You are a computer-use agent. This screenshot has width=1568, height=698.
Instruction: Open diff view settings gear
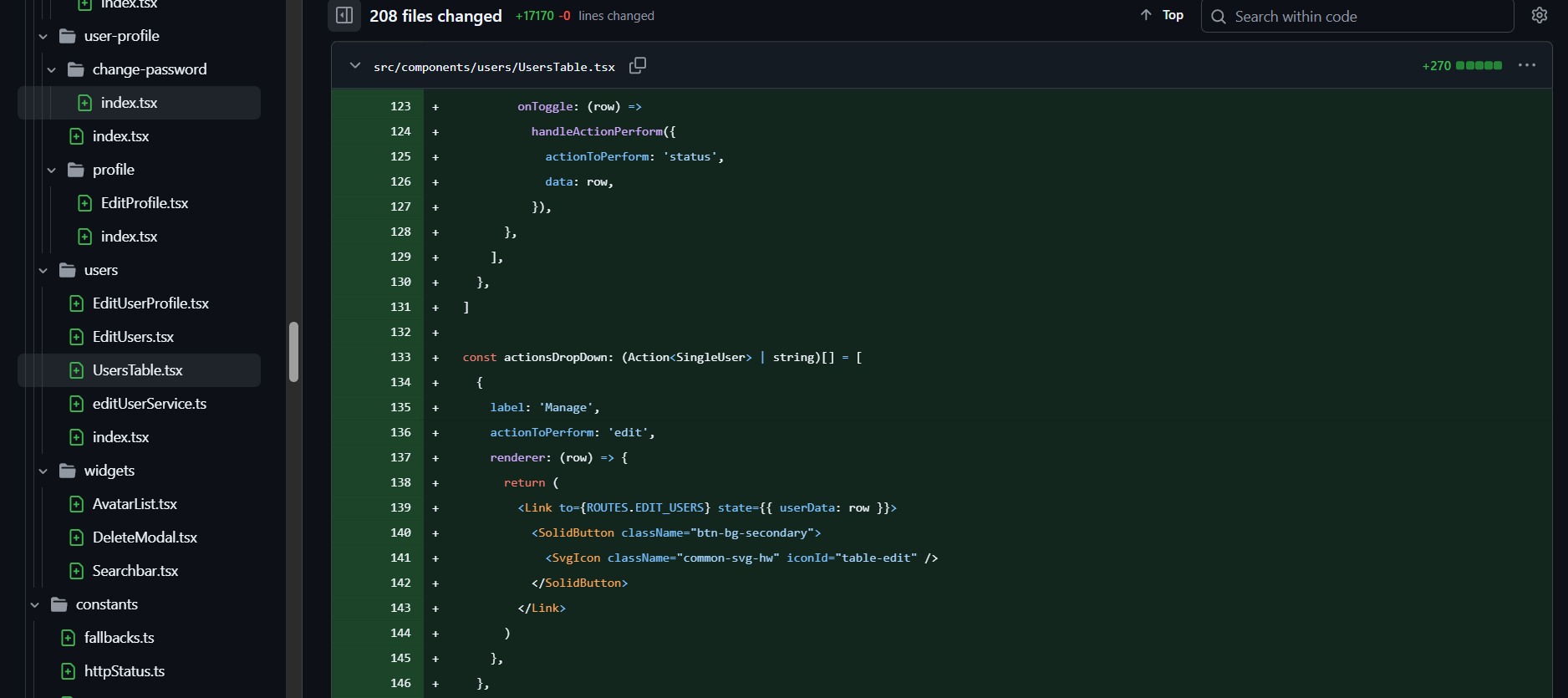(1539, 15)
